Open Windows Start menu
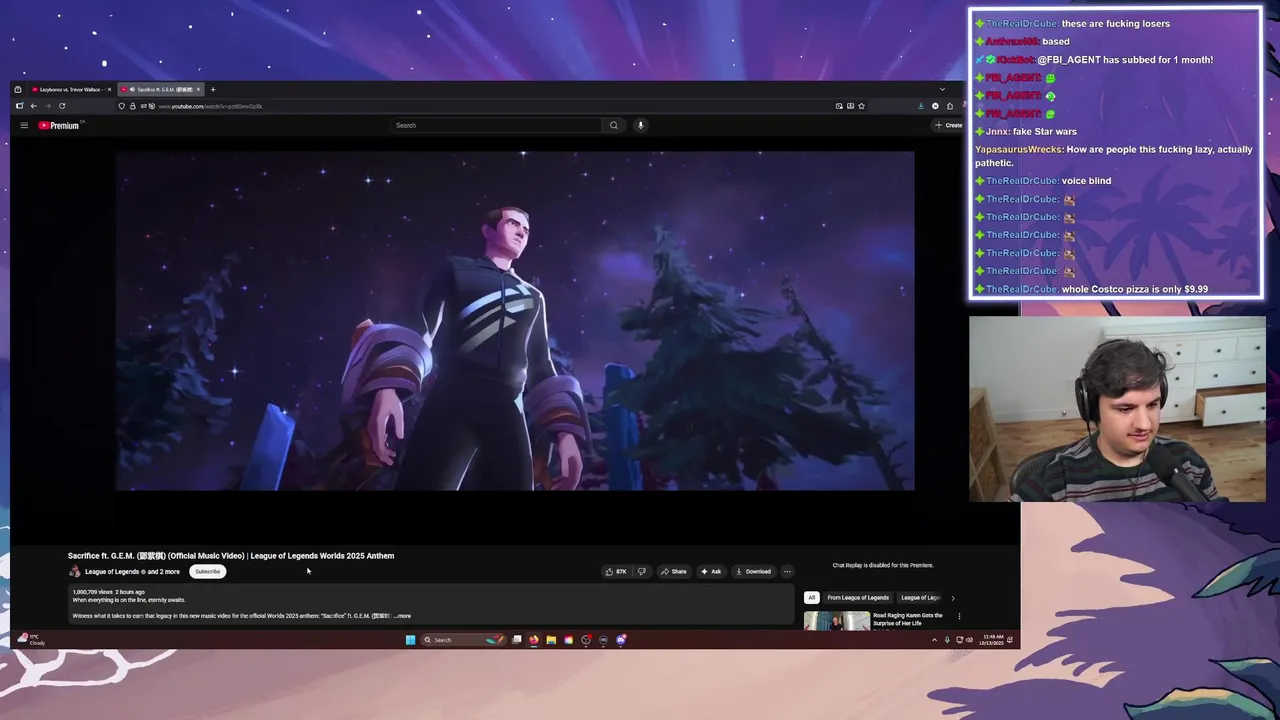This screenshot has height=720, width=1280. pos(410,640)
